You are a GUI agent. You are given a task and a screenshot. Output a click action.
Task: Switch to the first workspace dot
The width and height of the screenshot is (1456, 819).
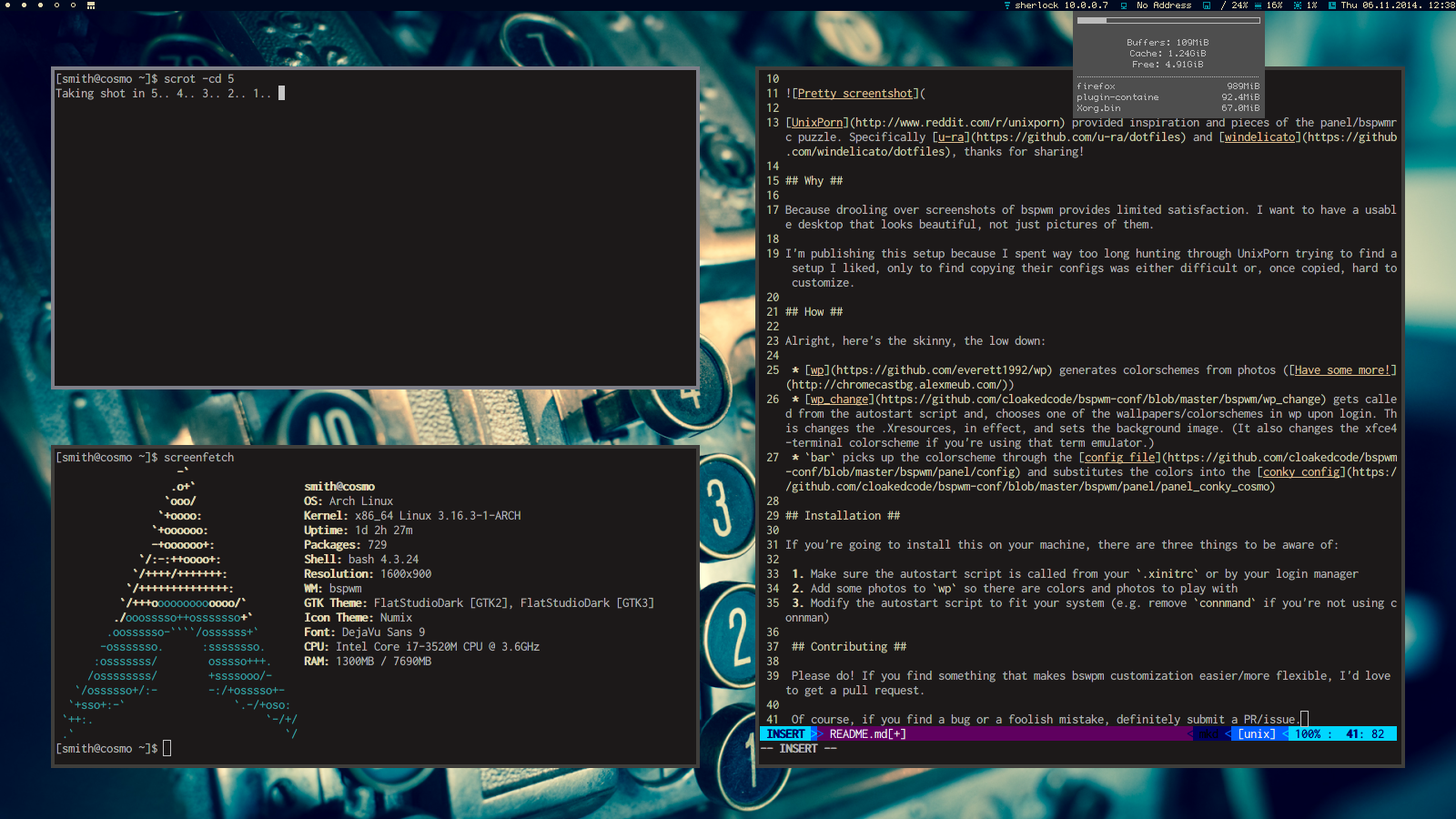point(7,5)
